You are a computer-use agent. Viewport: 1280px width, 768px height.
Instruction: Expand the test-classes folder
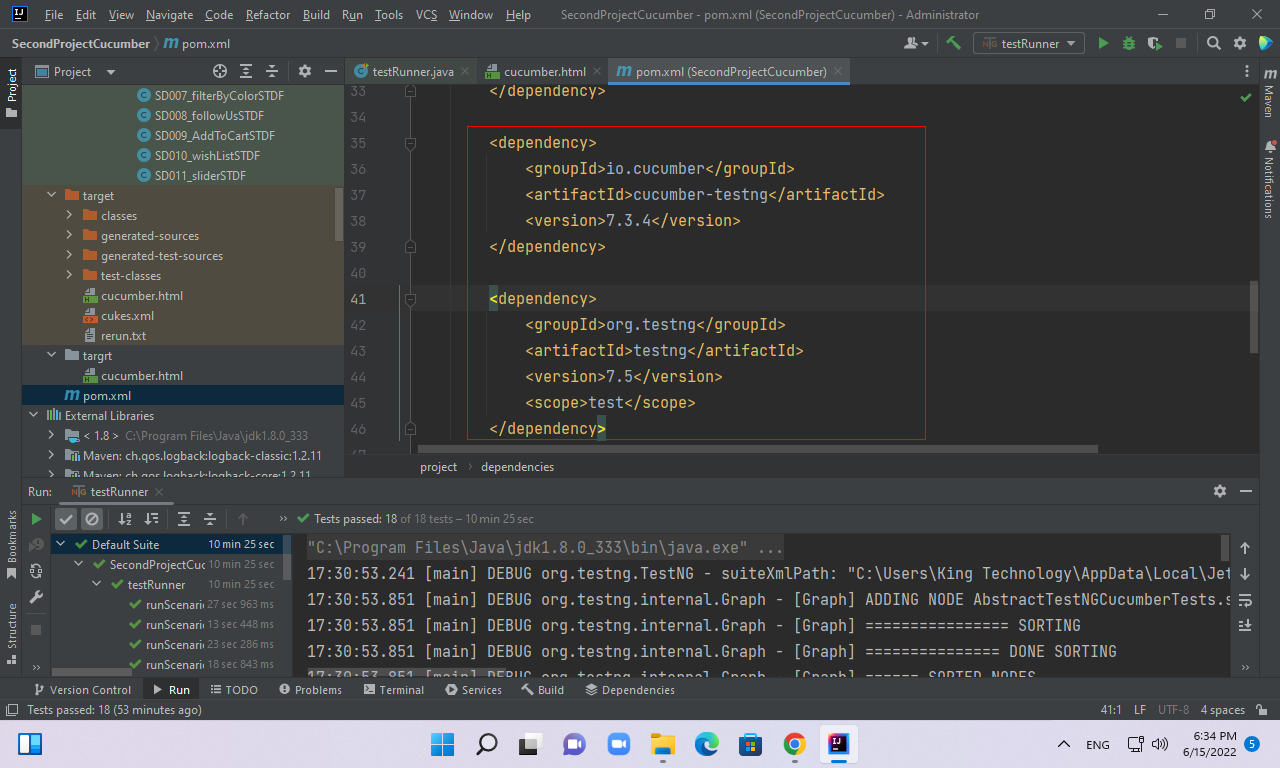pos(69,275)
